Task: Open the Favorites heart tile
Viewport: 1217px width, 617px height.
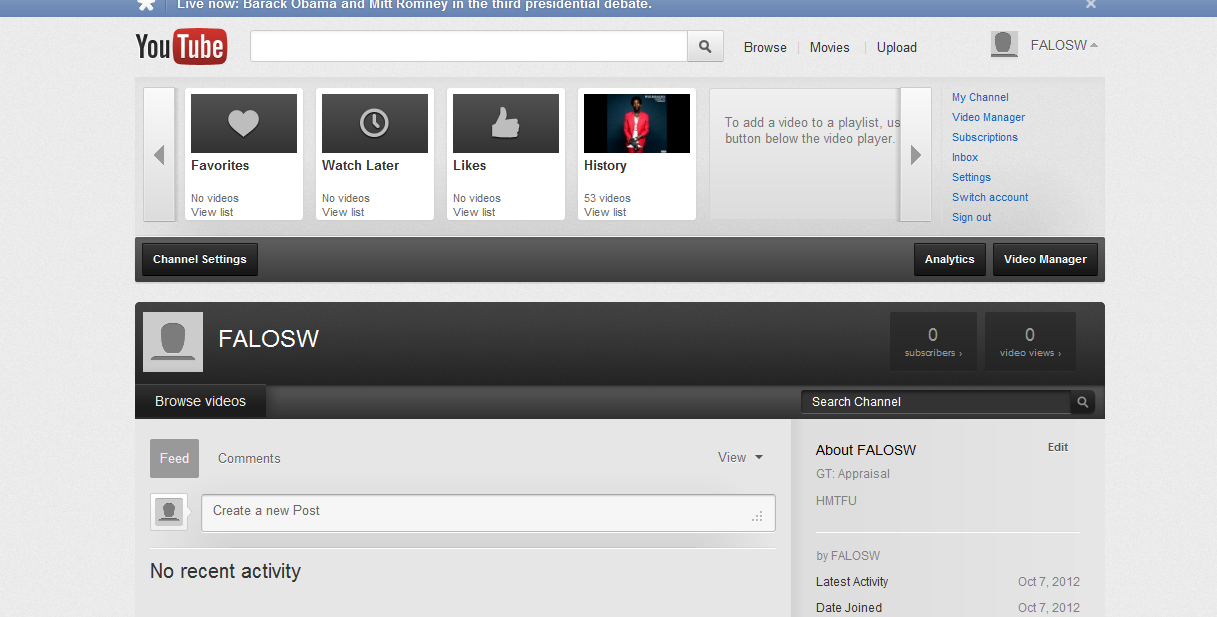Action: click(243, 123)
